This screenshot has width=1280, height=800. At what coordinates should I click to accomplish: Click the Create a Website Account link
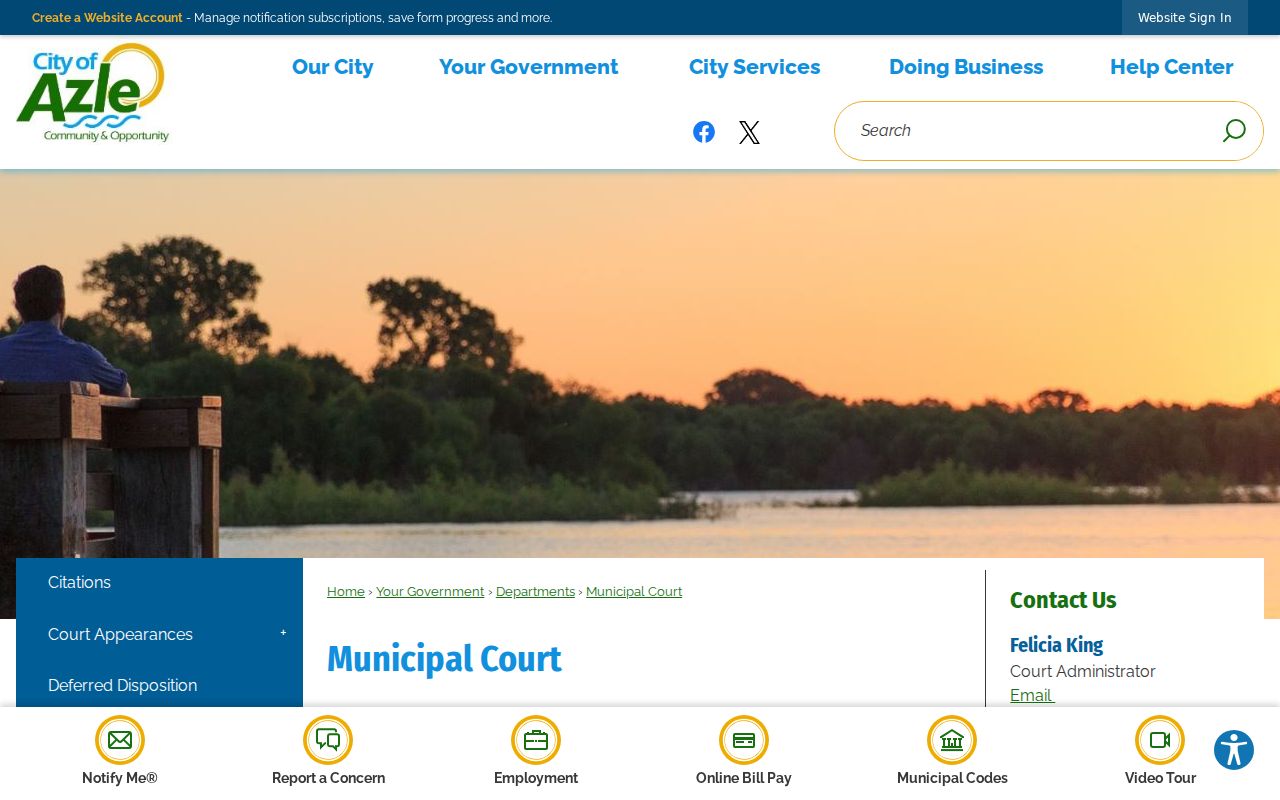107,18
